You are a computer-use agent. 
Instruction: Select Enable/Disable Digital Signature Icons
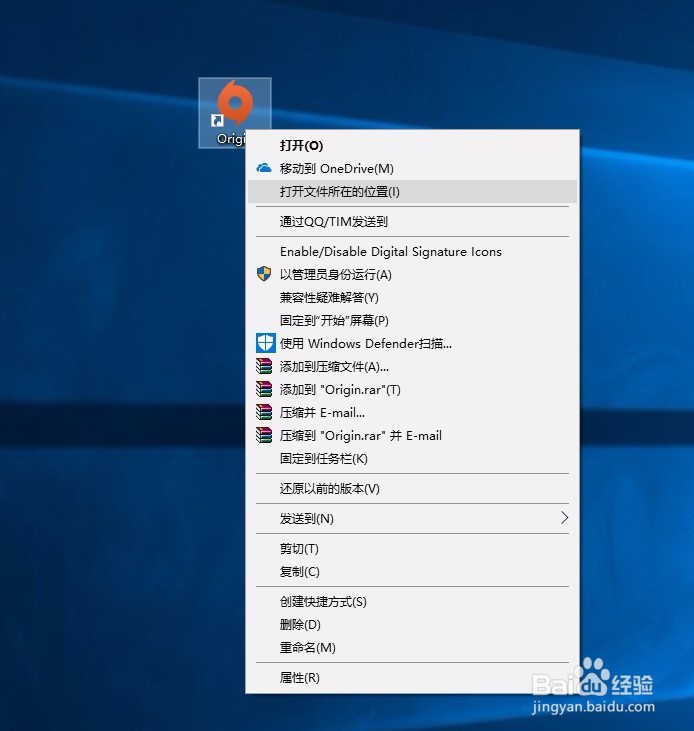(412, 252)
